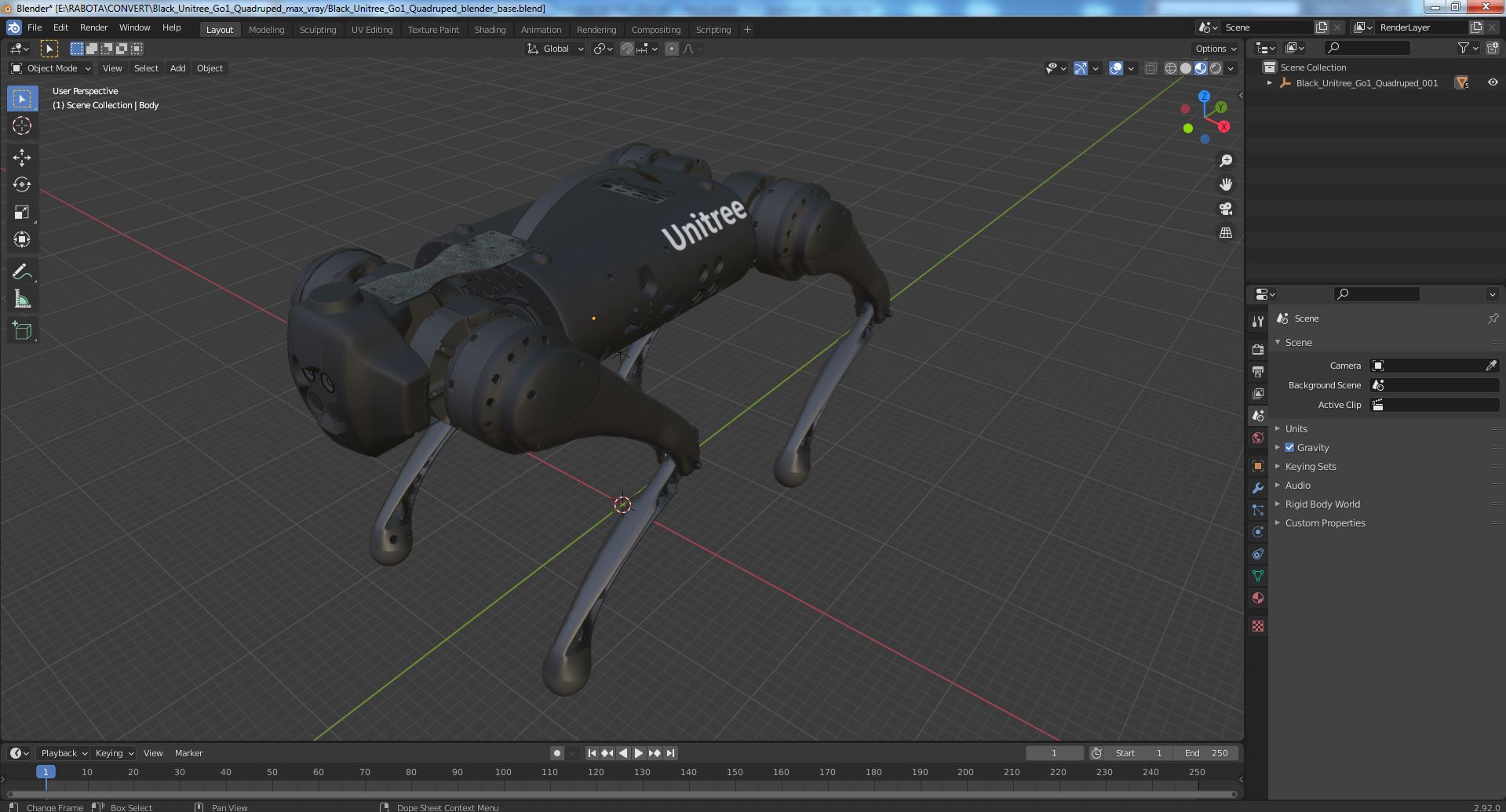Expand the Custom Properties panel
The height and width of the screenshot is (812, 1506).
[1325, 523]
